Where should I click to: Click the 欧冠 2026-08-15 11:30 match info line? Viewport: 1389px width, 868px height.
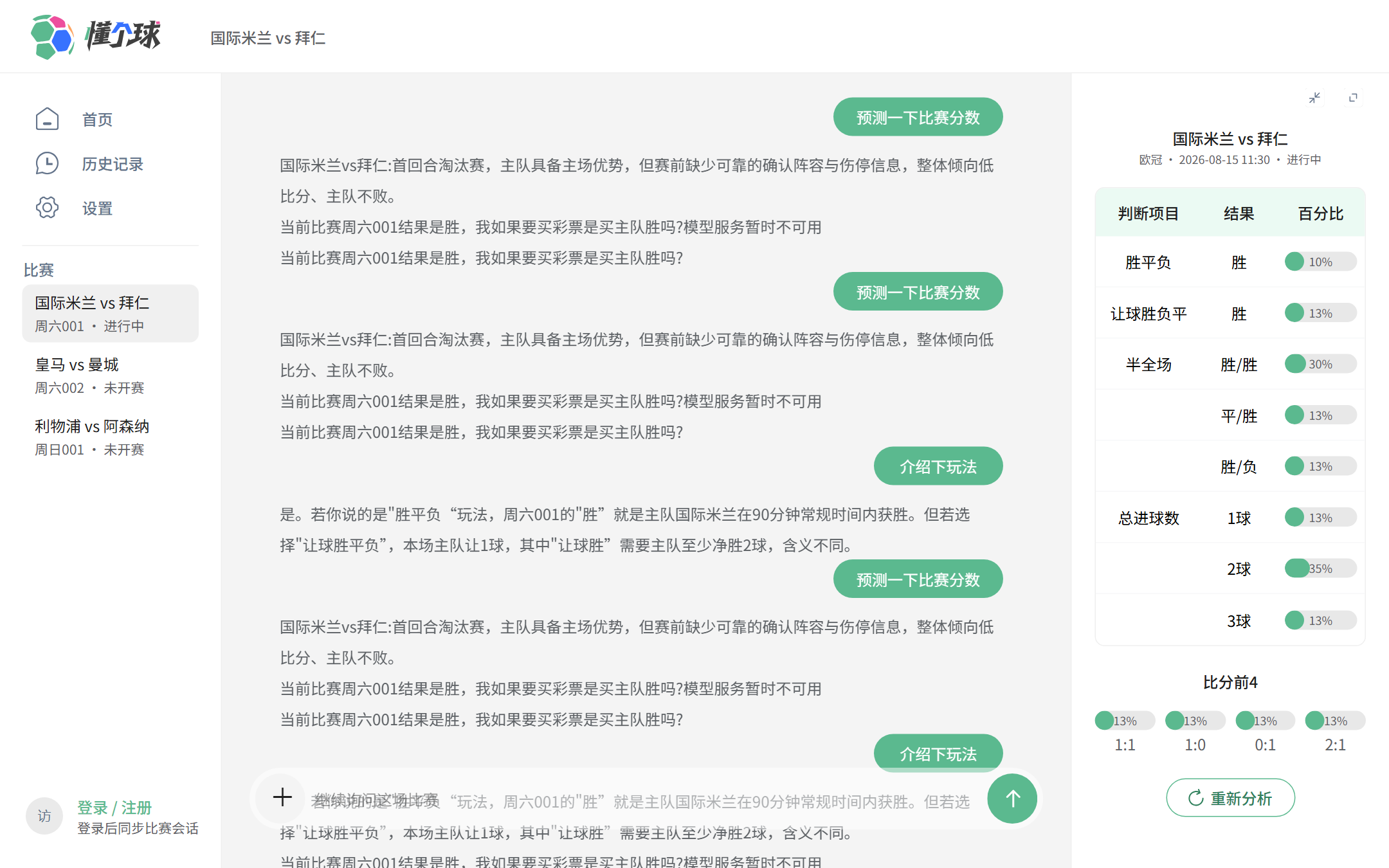(1230, 159)
